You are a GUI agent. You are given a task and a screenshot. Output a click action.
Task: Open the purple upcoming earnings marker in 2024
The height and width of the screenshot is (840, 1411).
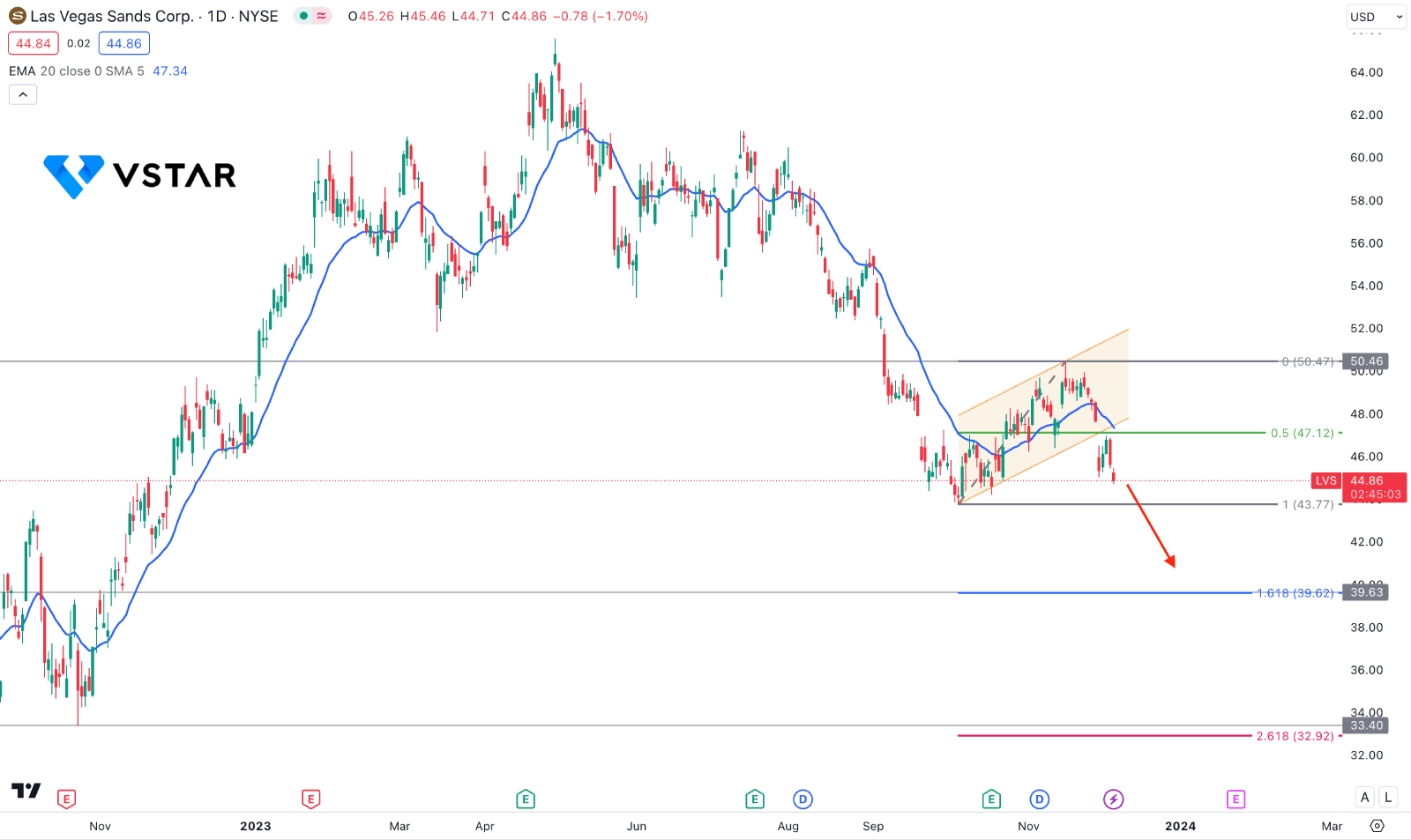tap(1236, 799)
